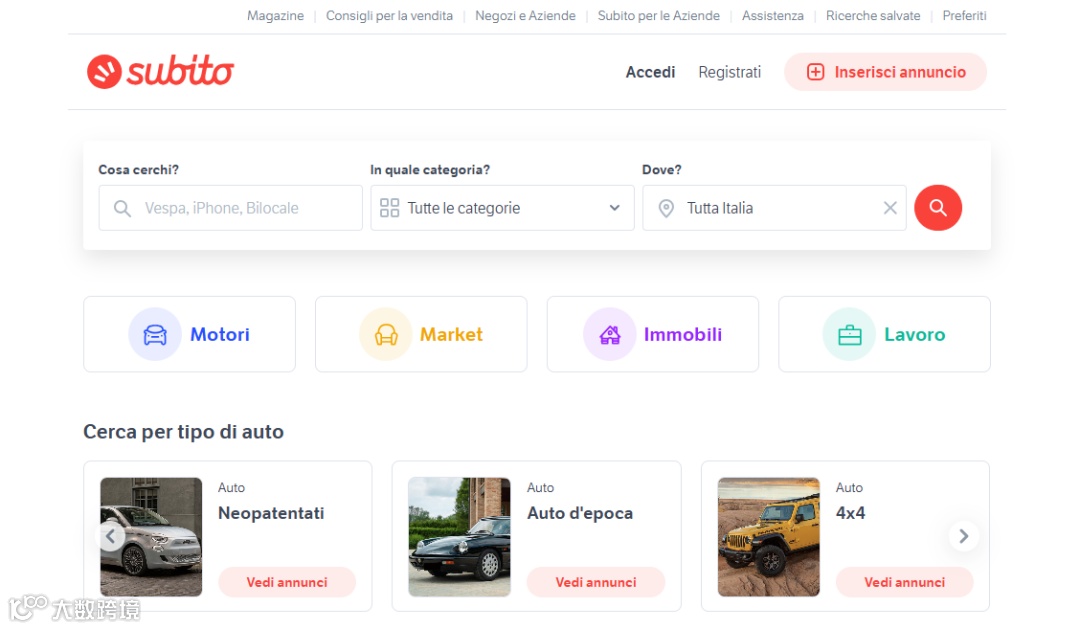The image size is (1080, 629).
Task: Clear the Tutta Italia location with X
Action: (890, 207)
